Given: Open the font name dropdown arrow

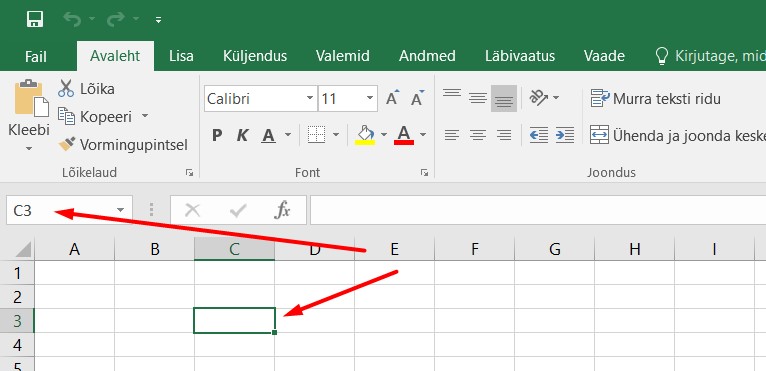Looking at the screenshot, I should (310, 98).
